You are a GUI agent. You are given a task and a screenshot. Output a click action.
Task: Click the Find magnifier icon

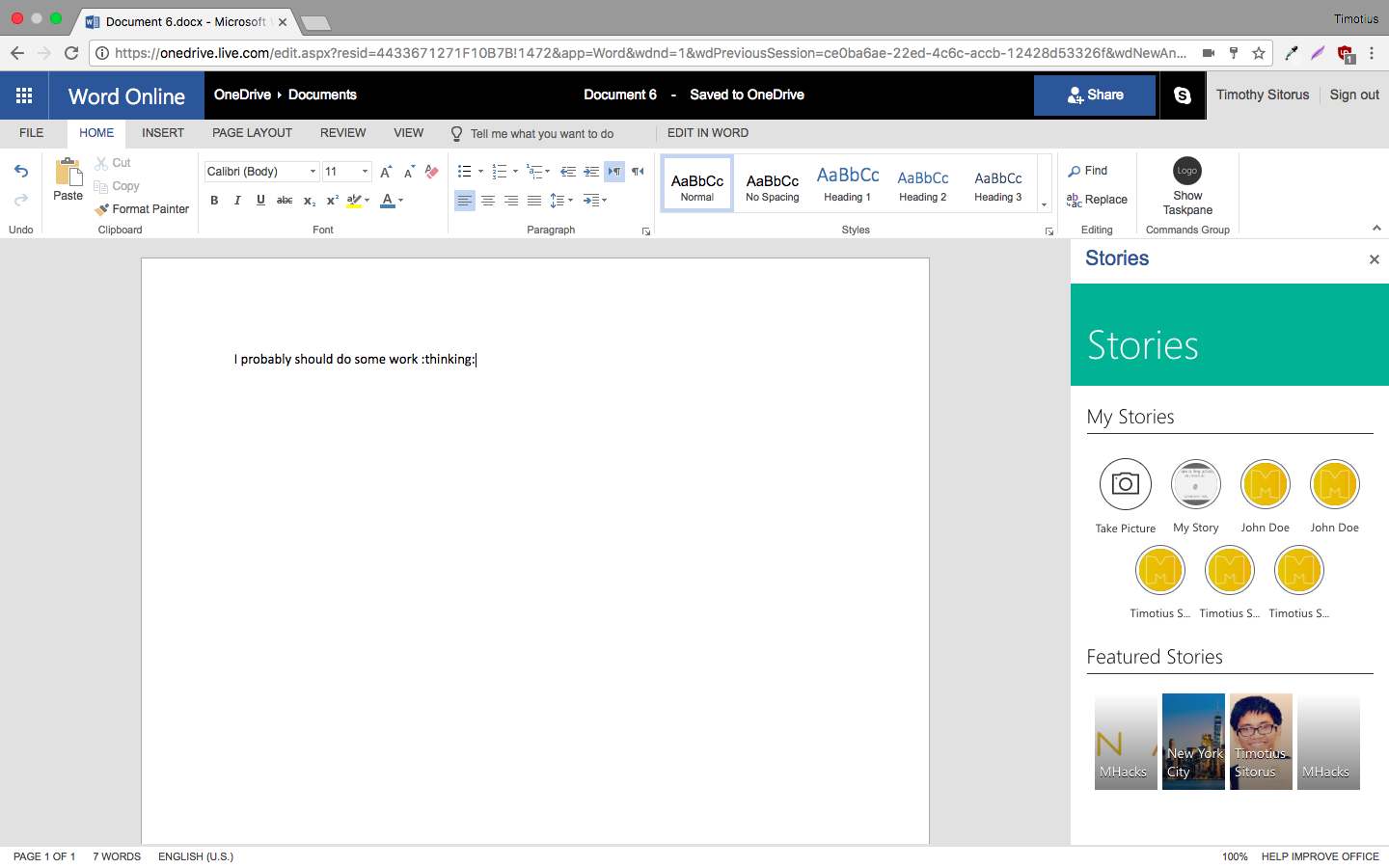1074,171
